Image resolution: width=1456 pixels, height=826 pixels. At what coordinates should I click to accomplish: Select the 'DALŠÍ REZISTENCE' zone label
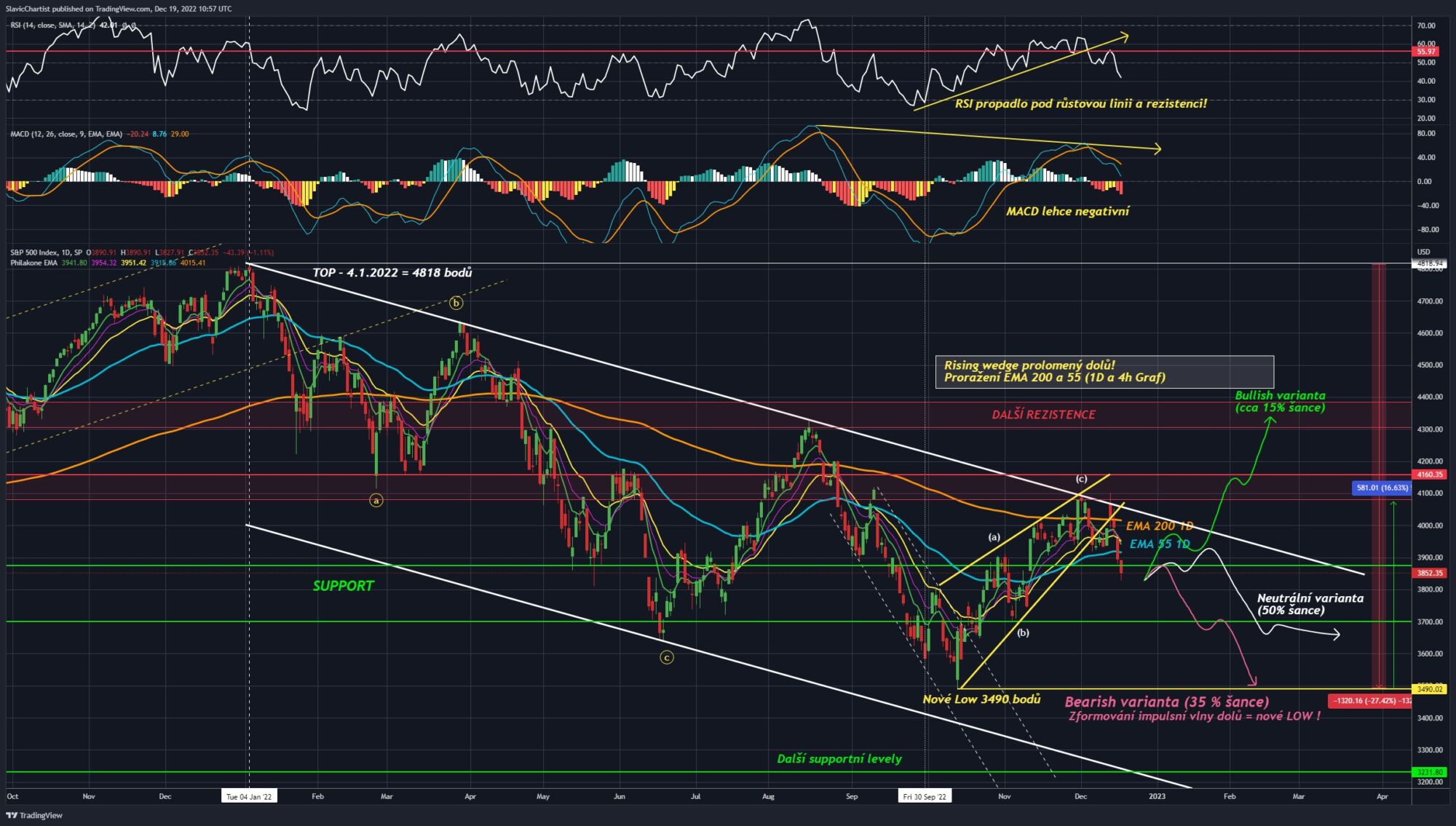pyautogui.click(x=1043, y=414)
